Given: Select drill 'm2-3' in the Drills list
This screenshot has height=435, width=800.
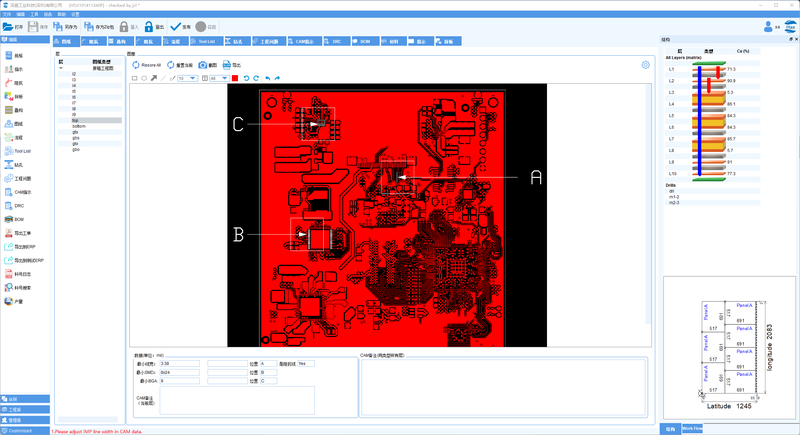Looking at the screenshot, I should coord(674,202).
